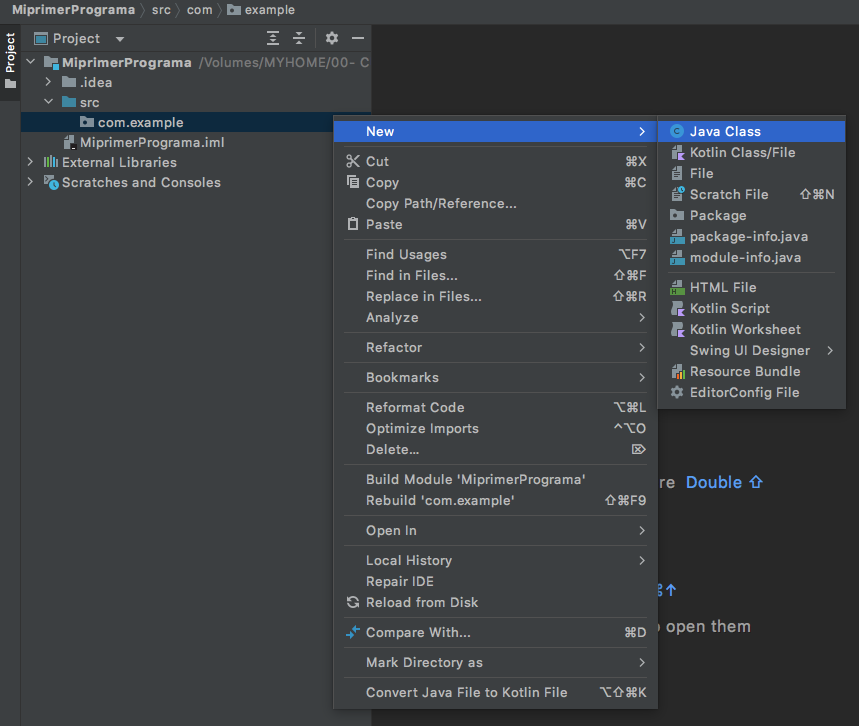Image resolution: width=859 pixels, height=726 pixels.
Task: Choose Reformat Code
Action: click(x=495, y=407)
